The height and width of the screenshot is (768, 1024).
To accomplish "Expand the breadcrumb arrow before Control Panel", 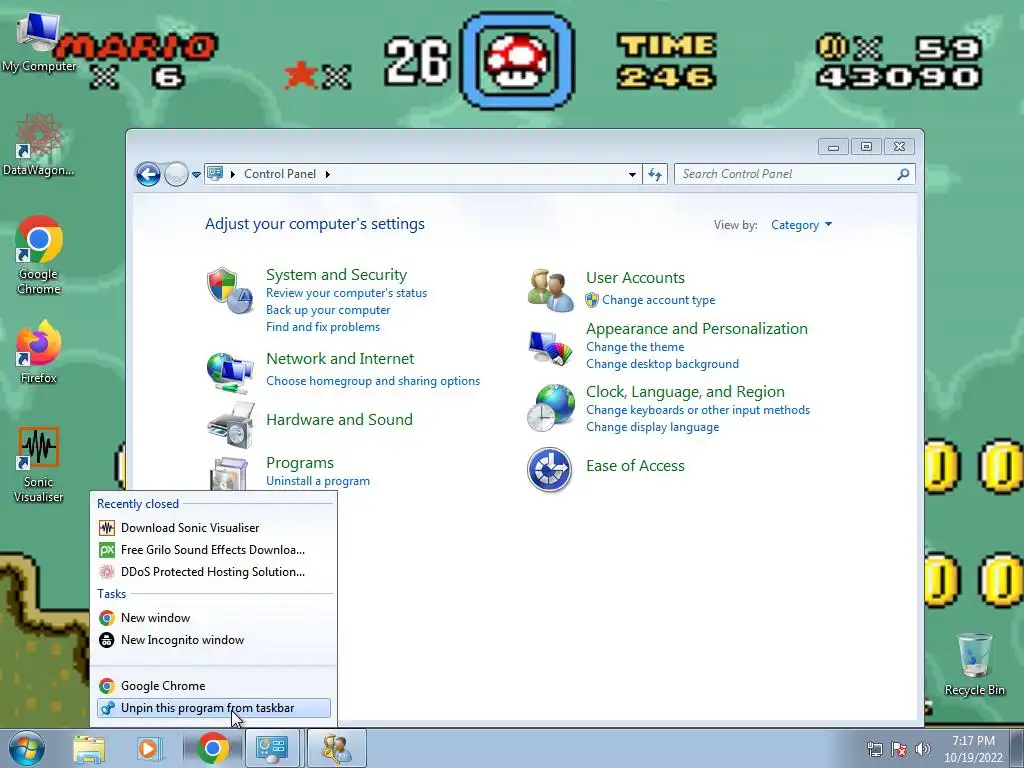I will [232, 174].
